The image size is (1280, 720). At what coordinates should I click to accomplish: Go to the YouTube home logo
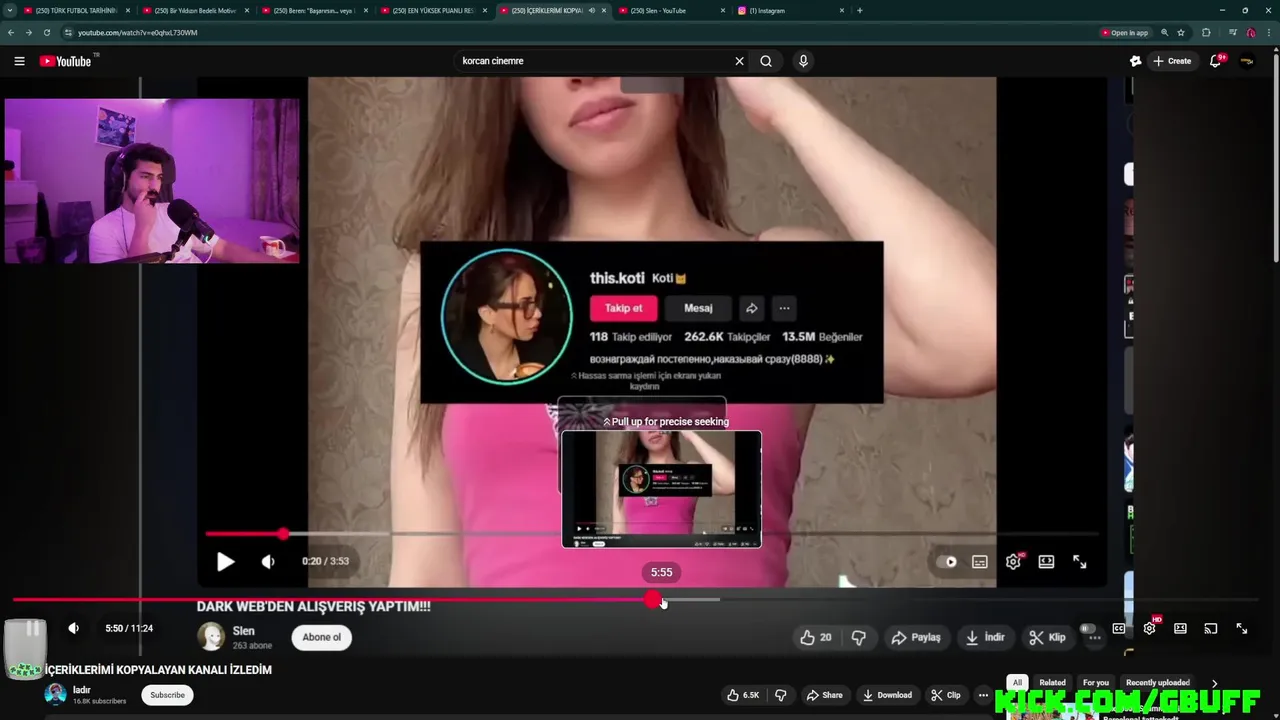(x=66, y=61)
